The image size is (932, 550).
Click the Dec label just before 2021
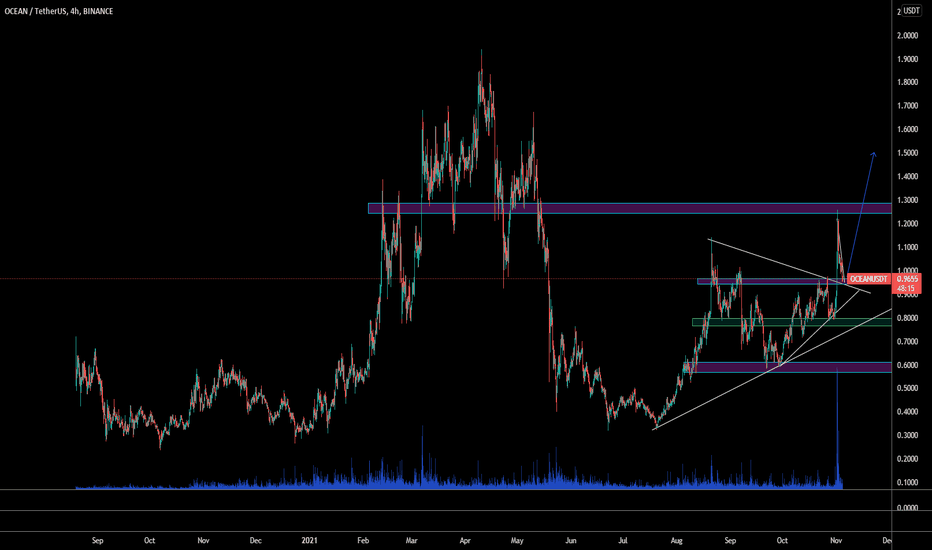point(255,540)
